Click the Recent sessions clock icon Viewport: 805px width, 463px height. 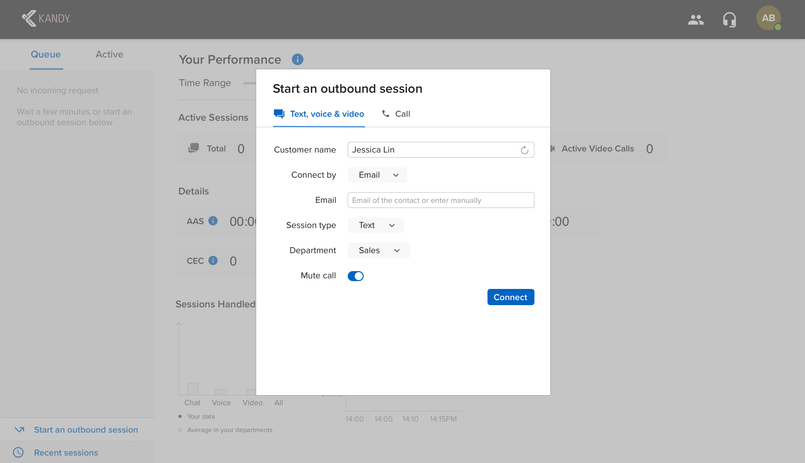(18, 452)
